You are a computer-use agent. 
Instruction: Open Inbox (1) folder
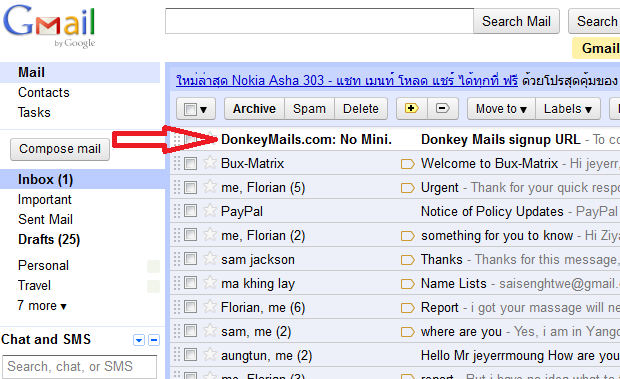tap(45, 179)
